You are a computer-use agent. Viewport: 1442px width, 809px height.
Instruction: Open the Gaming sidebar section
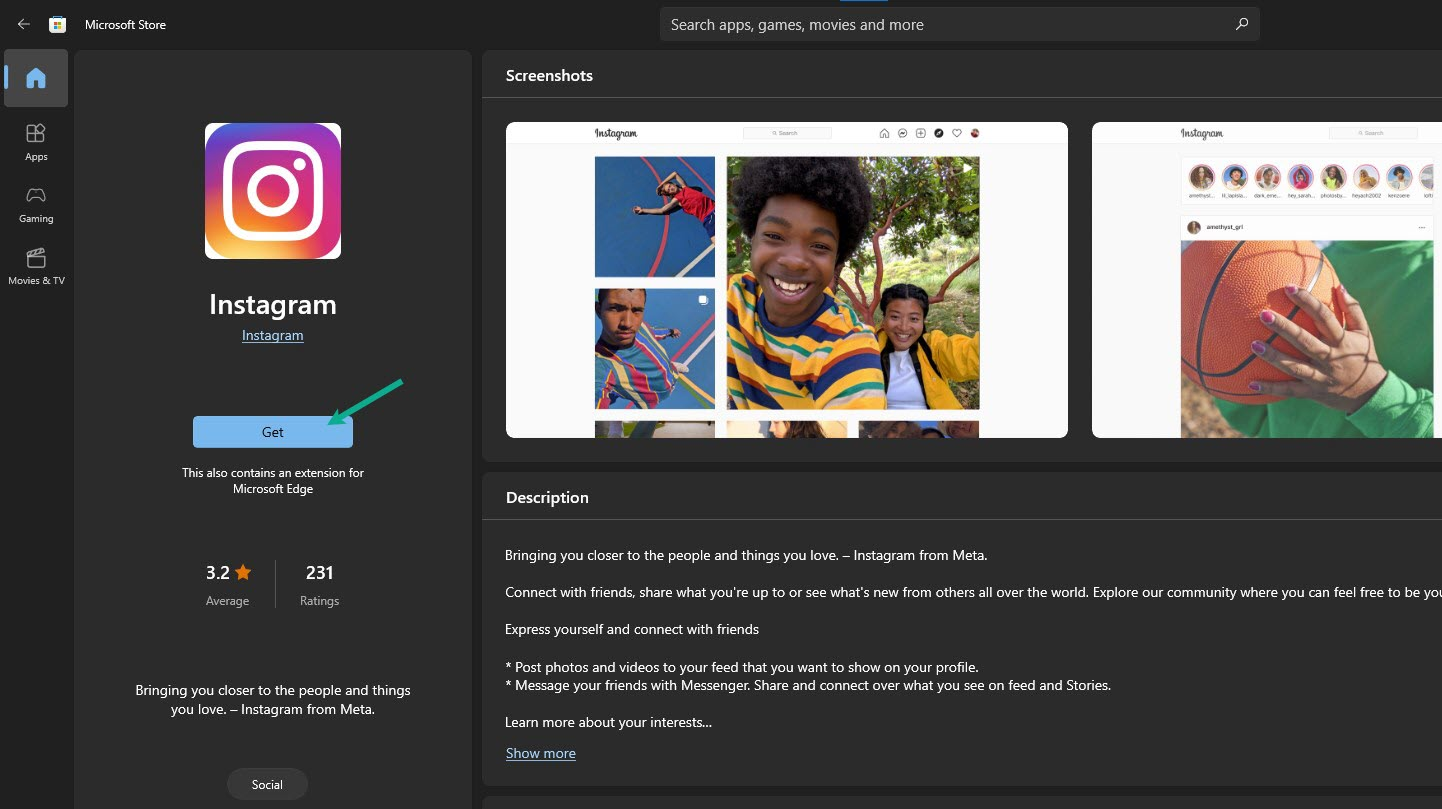click(x=36, y=204)
